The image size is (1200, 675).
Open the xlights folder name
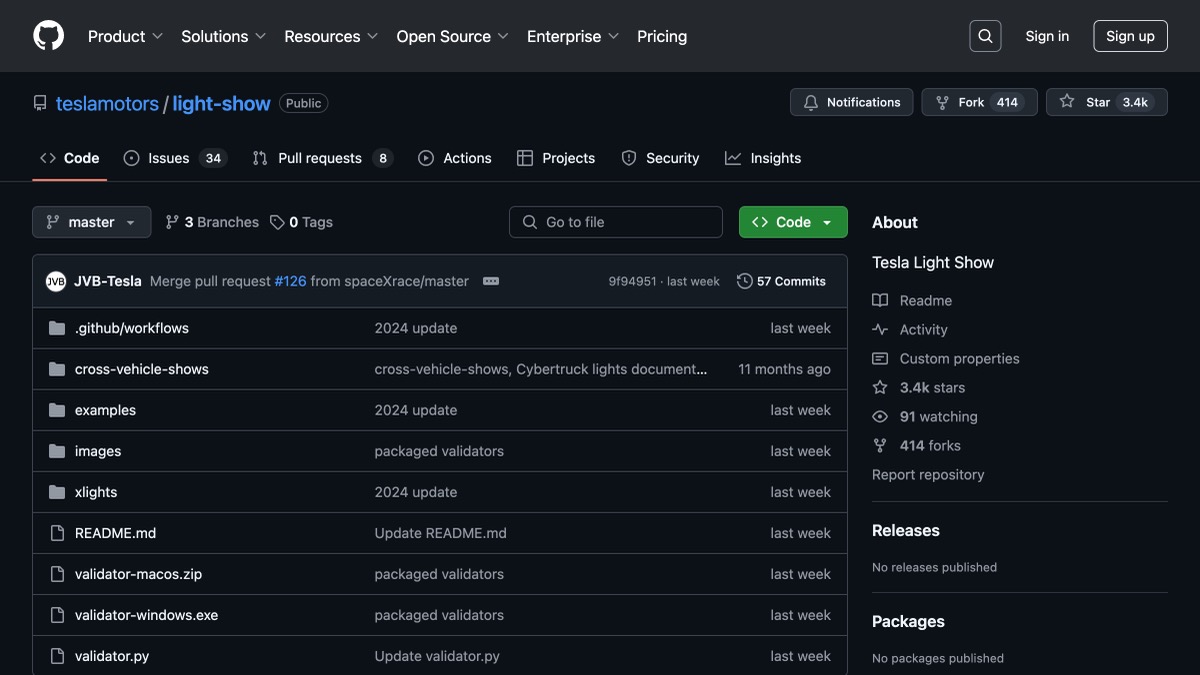point(96,492)
